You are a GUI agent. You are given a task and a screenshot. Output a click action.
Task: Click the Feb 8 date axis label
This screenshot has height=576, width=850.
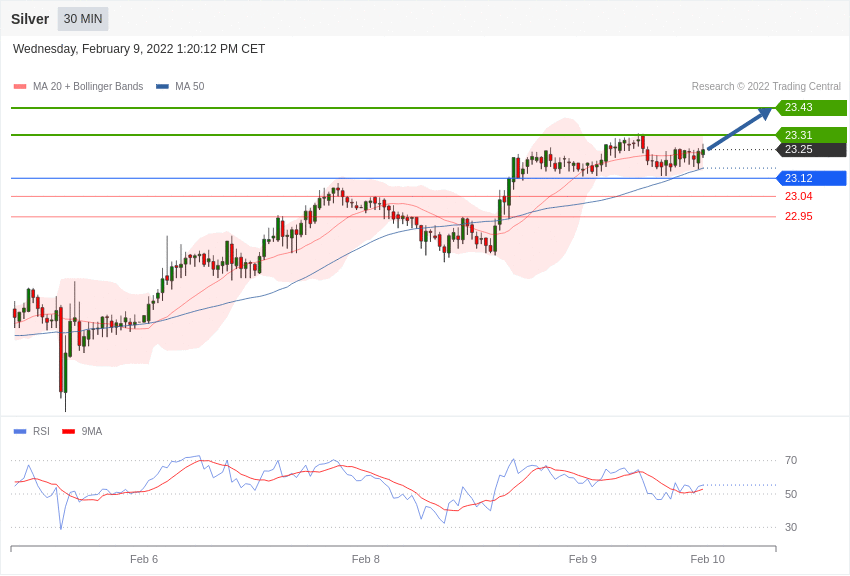point(365,559)
